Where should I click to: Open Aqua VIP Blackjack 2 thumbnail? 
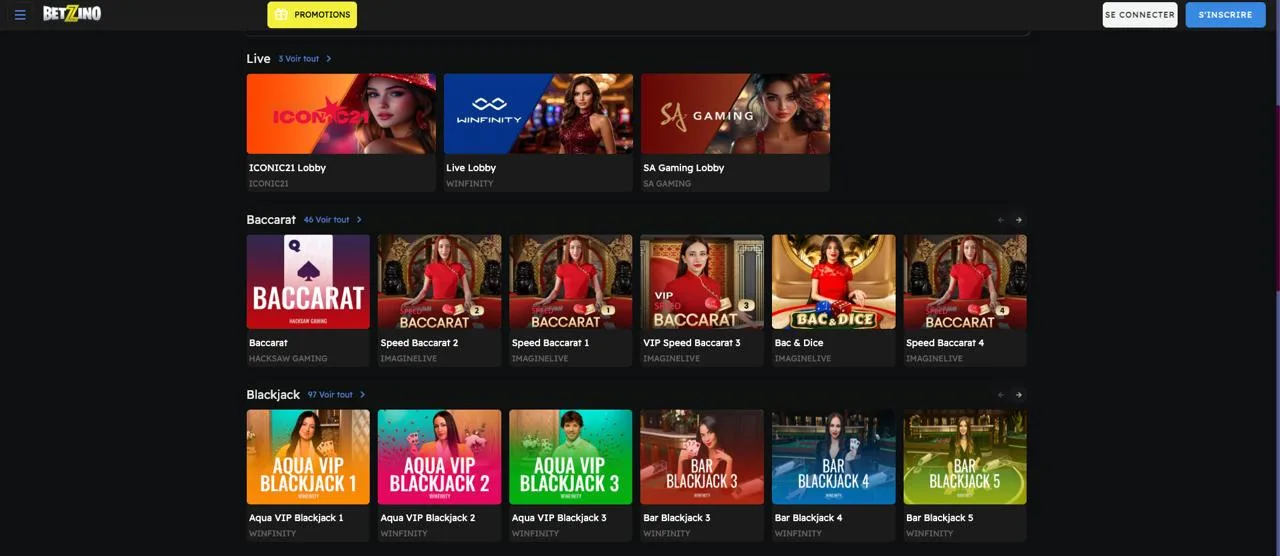point(439,457)
